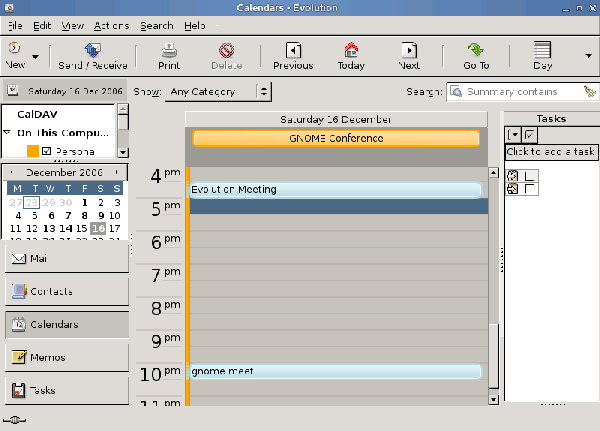Check the first task's completion checkbox
Viewport: 600px width, 431px height.
[530, 177]
